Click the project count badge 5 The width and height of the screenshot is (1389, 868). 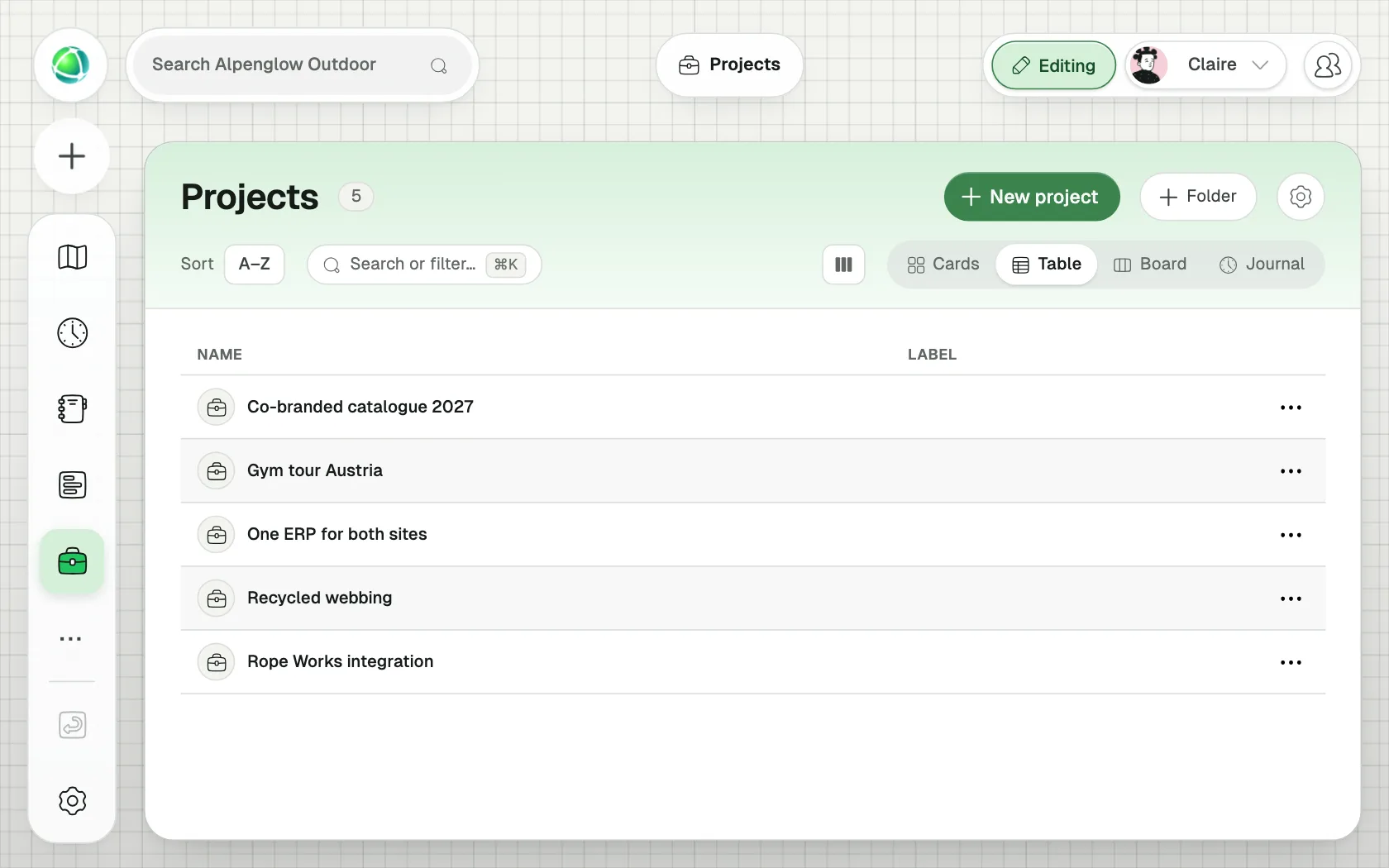click(356, 197)
